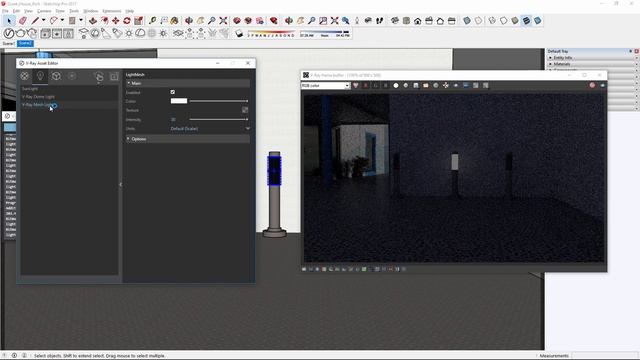Activate the Push/Pull tool
The image size is (640, 360).
(93, 20)
